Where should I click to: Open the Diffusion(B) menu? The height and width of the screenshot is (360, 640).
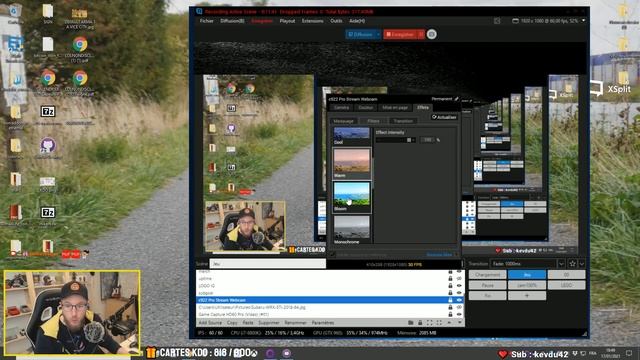(x=233, y=21)
